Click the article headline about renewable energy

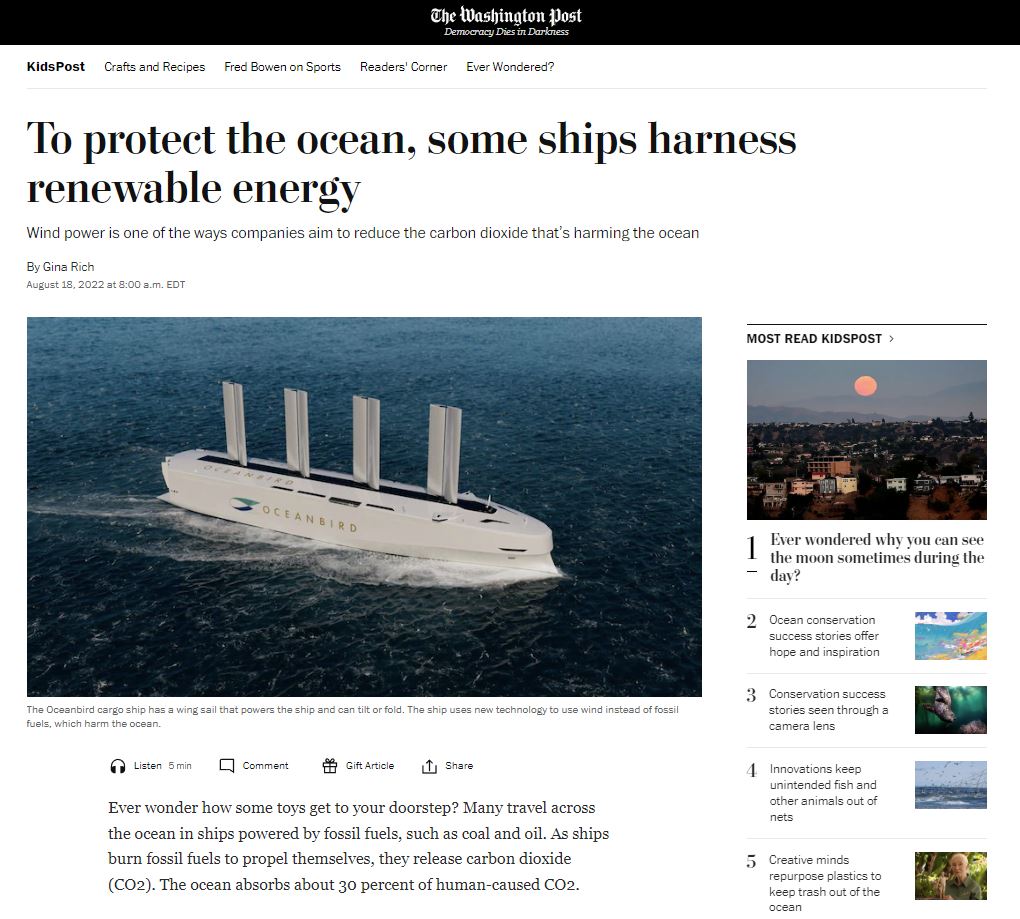click(411, 164)
